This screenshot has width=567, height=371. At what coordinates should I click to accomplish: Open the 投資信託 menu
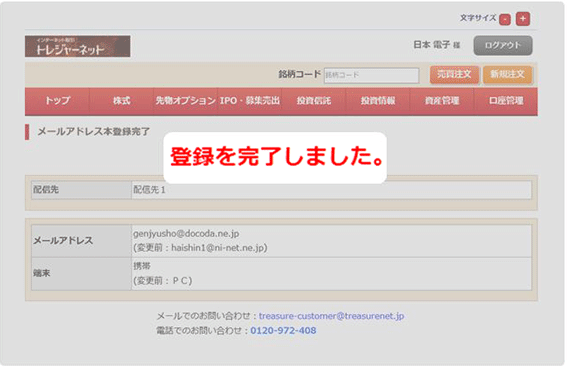tap(314, 101)
